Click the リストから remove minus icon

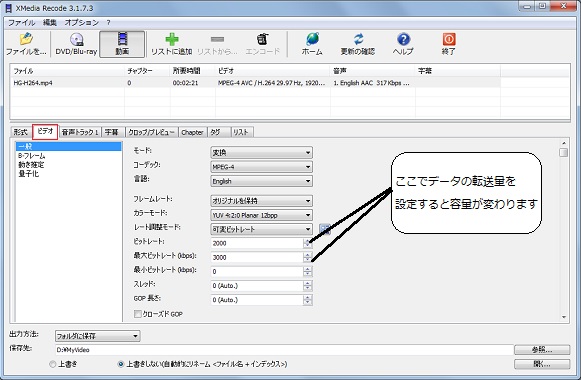(217, 39)
